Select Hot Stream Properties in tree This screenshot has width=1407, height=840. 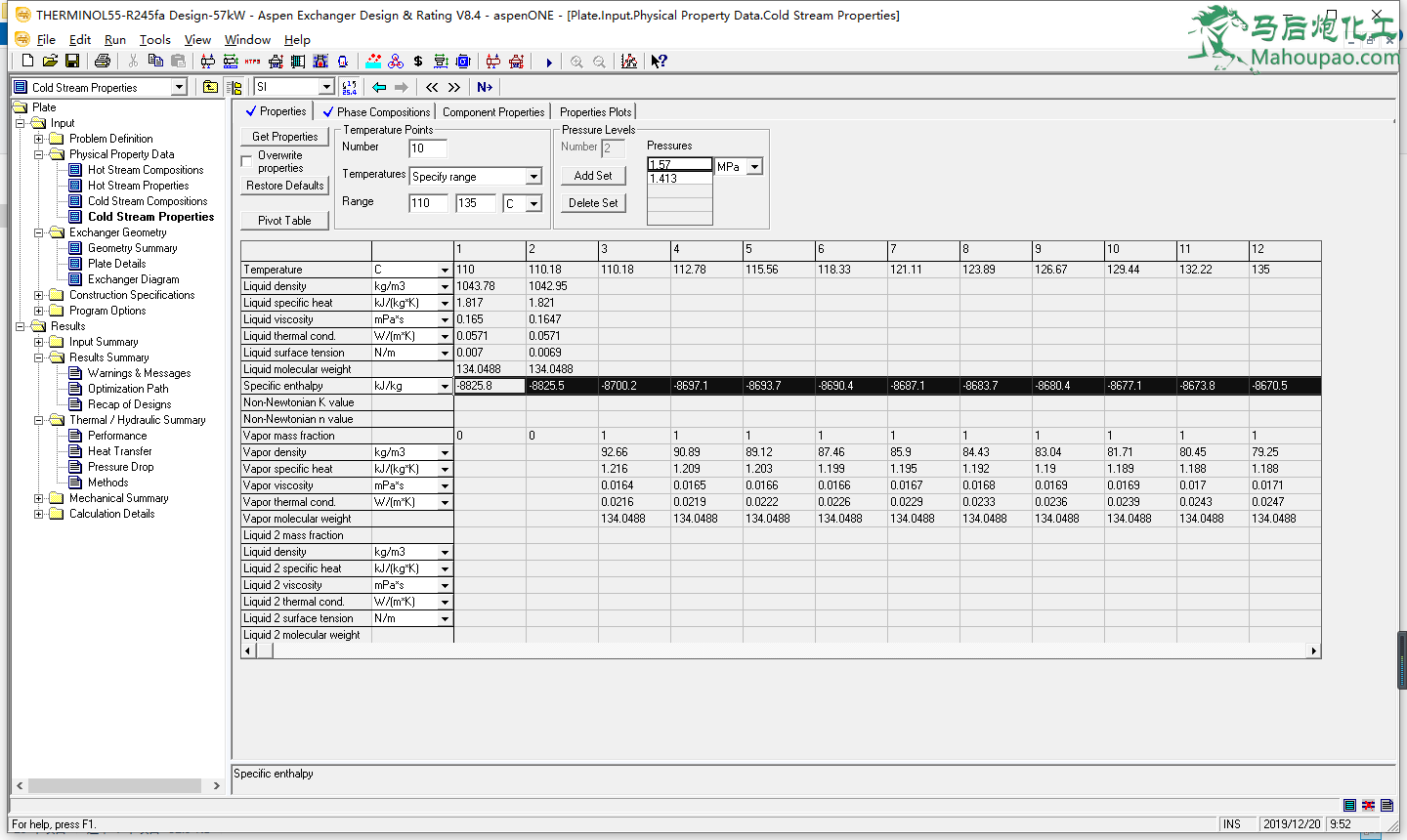coord(138,186)
